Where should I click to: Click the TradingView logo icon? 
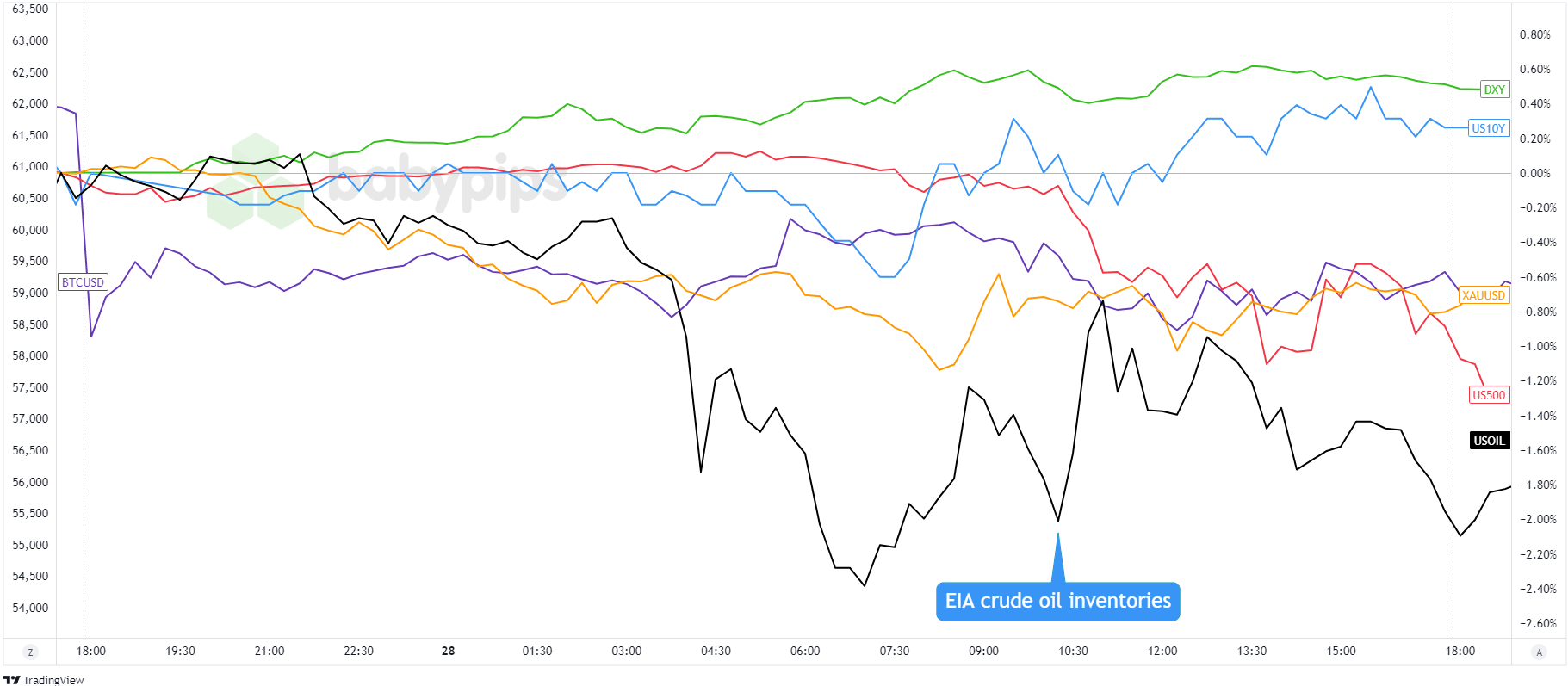click(x=11, y=680)
